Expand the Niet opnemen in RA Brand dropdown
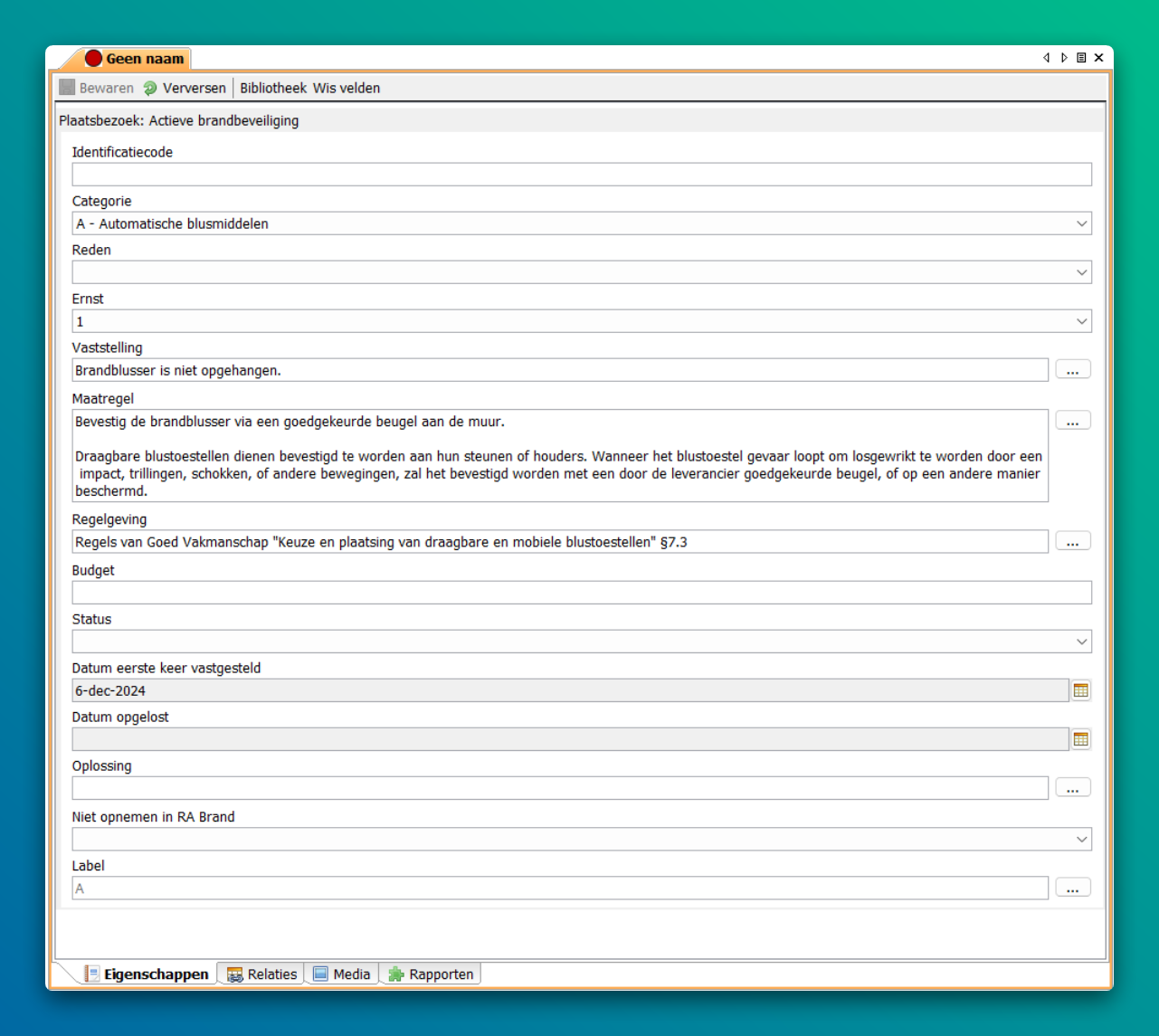This screenshot has width=1159, height=1036. [x=1081, y=839]
